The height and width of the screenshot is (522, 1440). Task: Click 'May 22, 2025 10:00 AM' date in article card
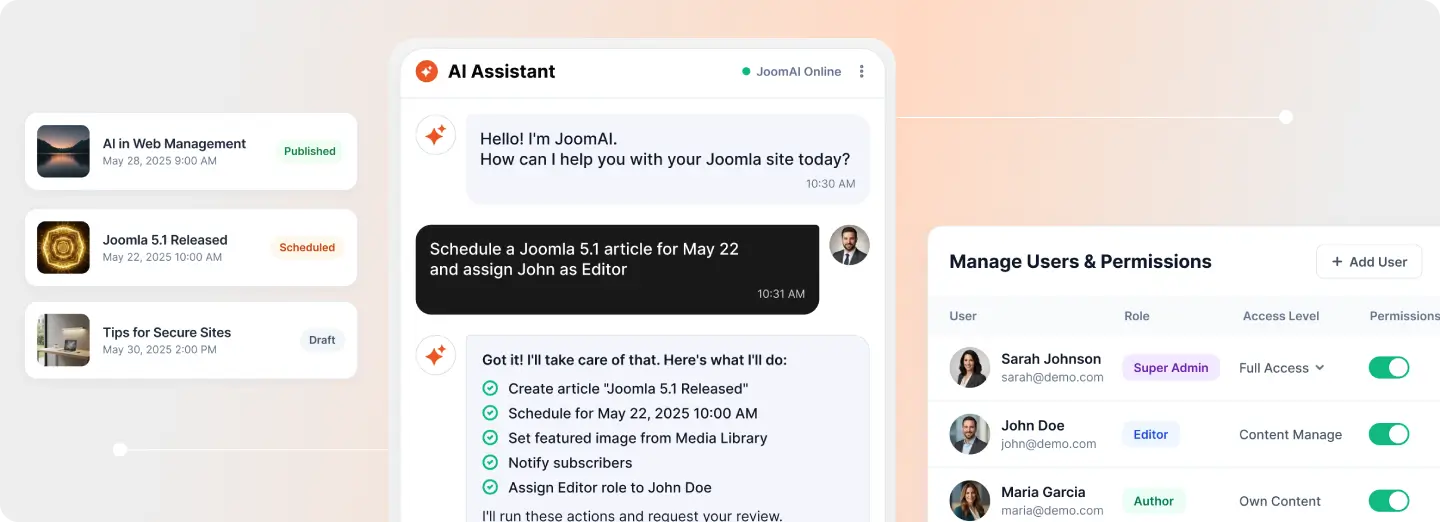pyautogui.click(x=162, y=257)
